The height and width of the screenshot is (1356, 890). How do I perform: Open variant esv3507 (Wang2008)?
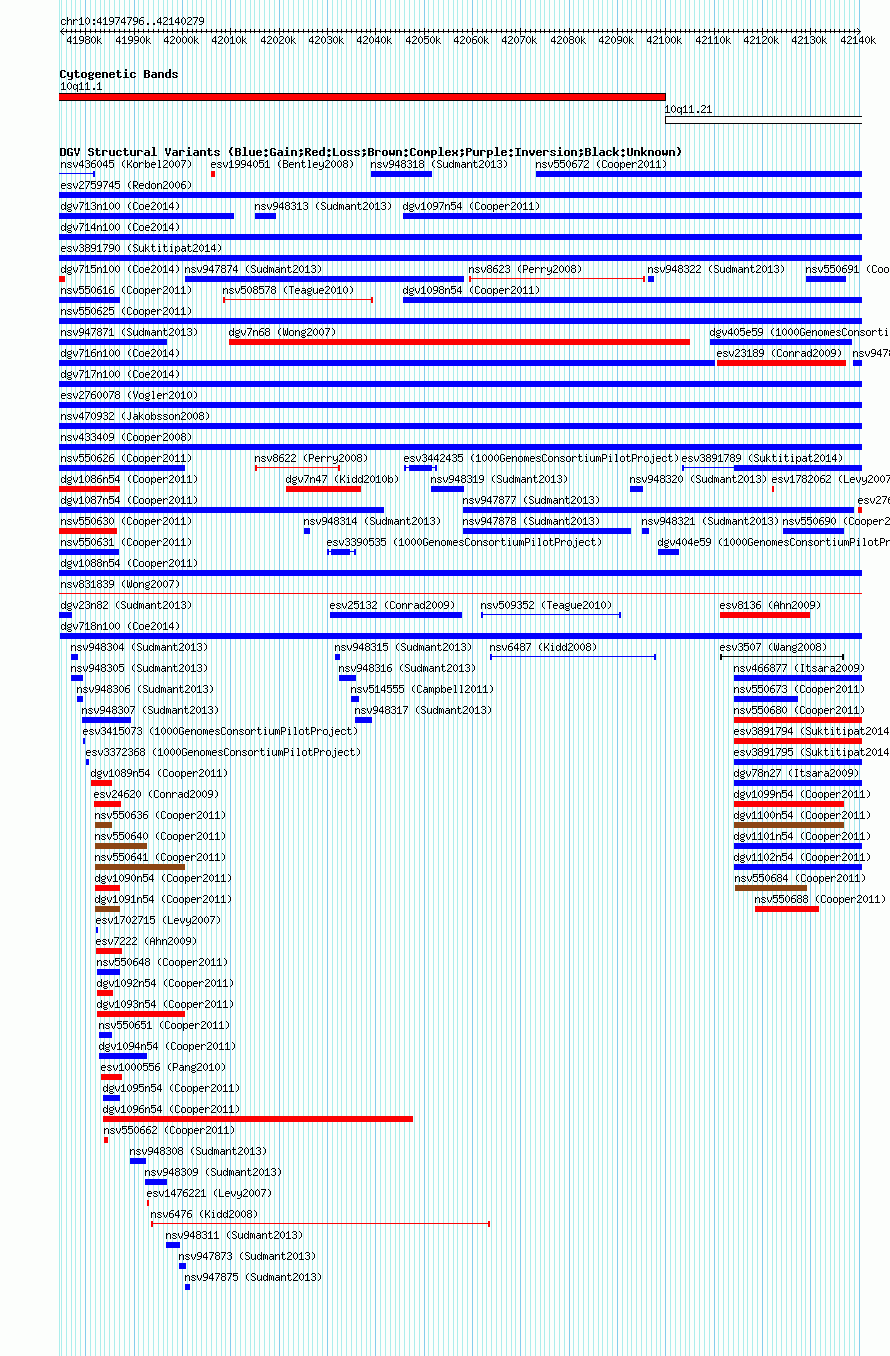(773, 647)
